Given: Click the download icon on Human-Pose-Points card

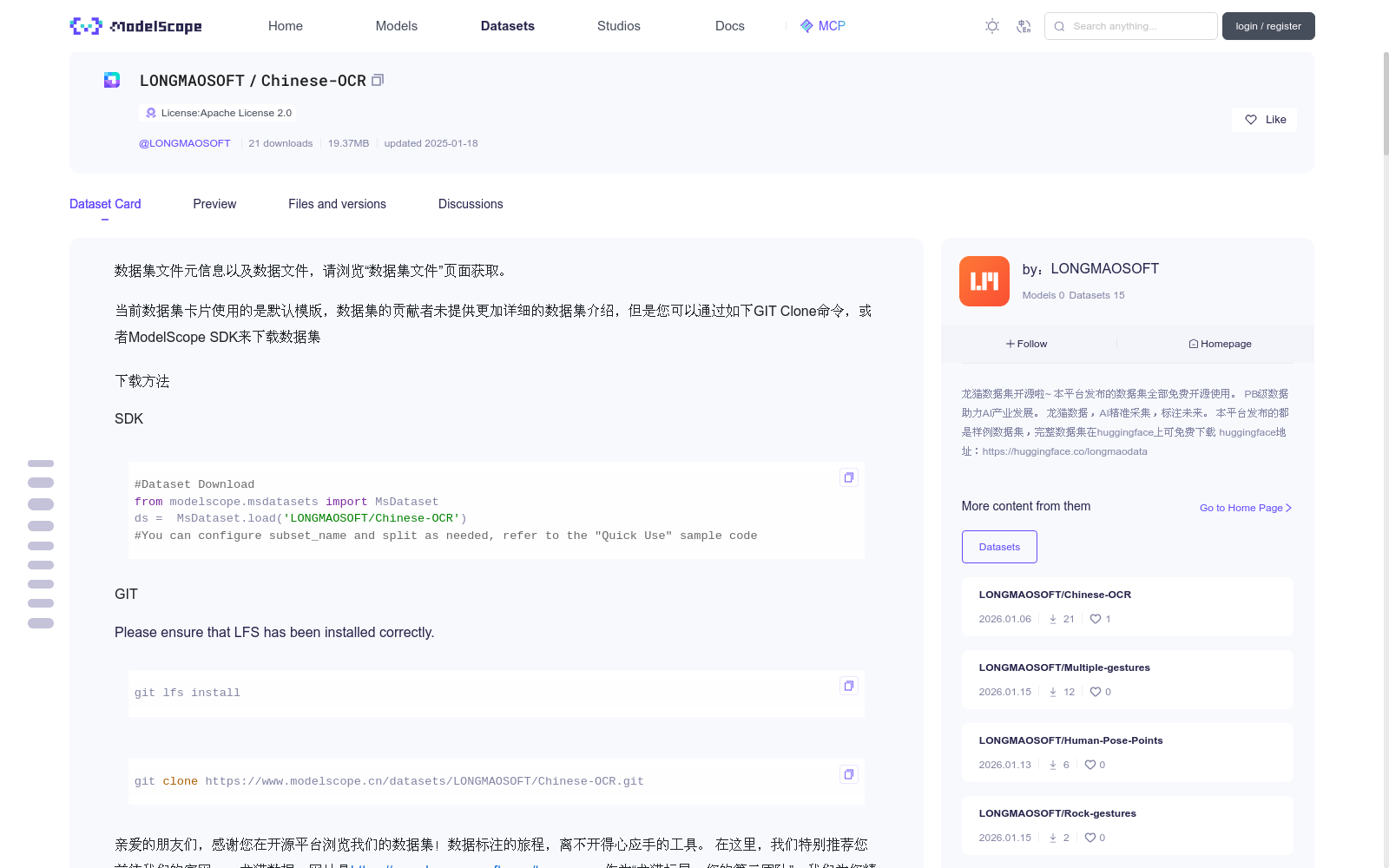Looking at the screenshot, I should pyautogui.click(x=1053, y=765).
